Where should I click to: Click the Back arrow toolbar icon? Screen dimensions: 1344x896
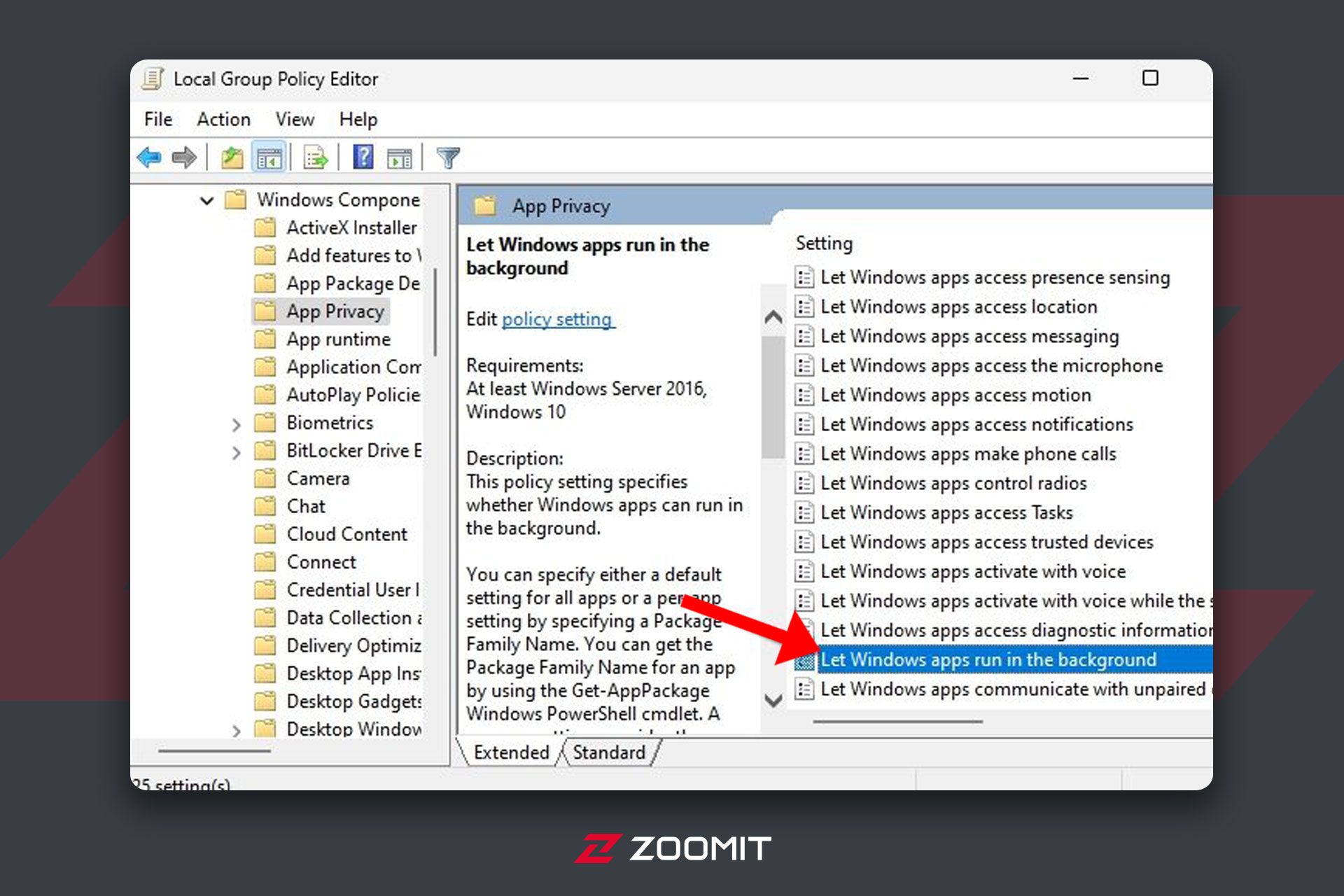(150, 157)
